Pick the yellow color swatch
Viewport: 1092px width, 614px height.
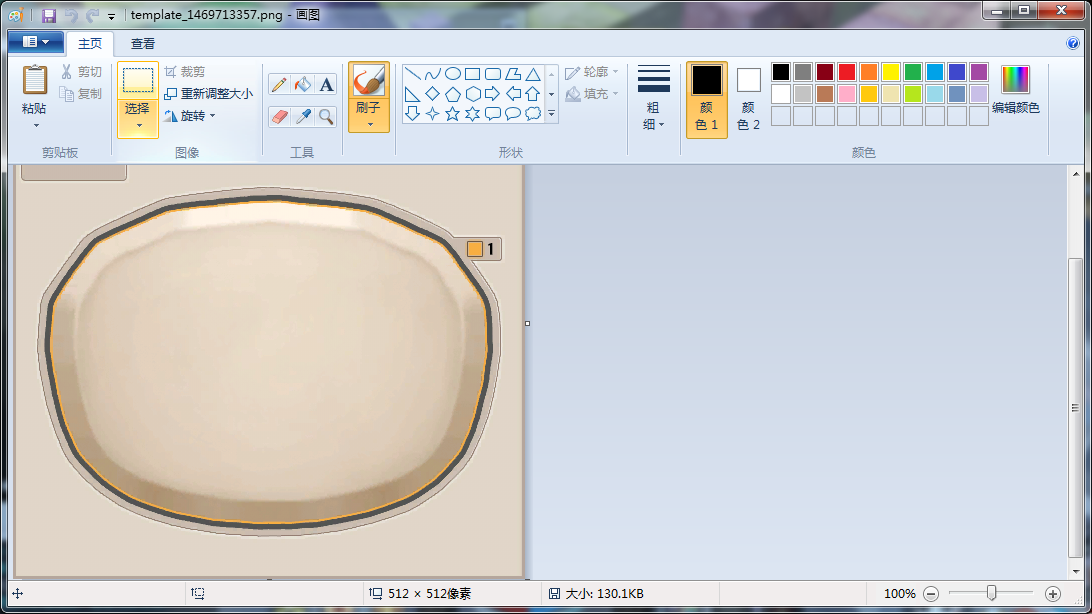891,72
